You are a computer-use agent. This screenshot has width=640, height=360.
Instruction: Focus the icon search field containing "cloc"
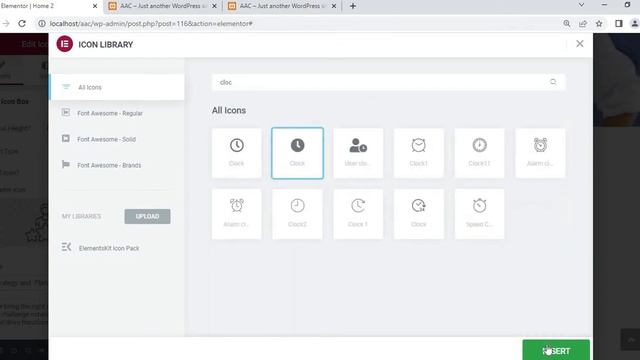(388, 82)
